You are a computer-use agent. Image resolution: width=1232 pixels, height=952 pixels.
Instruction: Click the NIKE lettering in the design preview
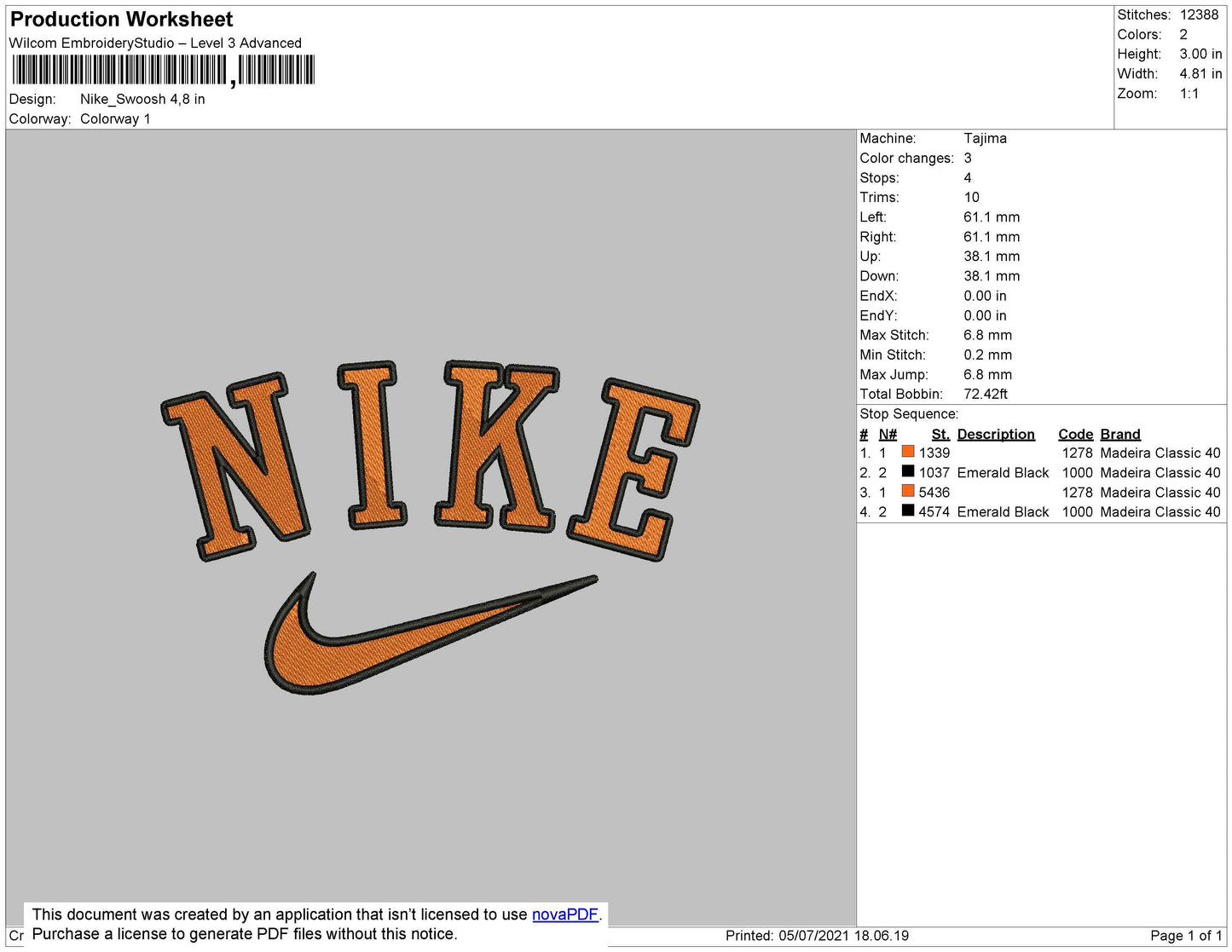point(431,460)
